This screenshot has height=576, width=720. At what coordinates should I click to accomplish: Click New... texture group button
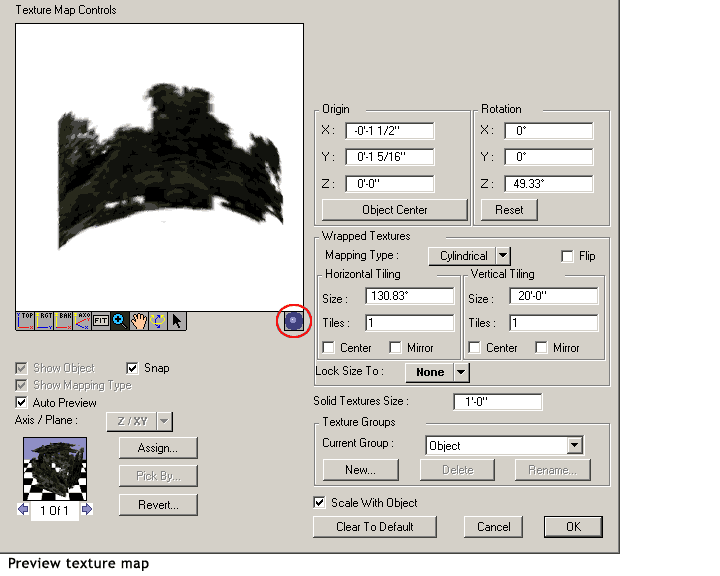[x=360, y=470]
